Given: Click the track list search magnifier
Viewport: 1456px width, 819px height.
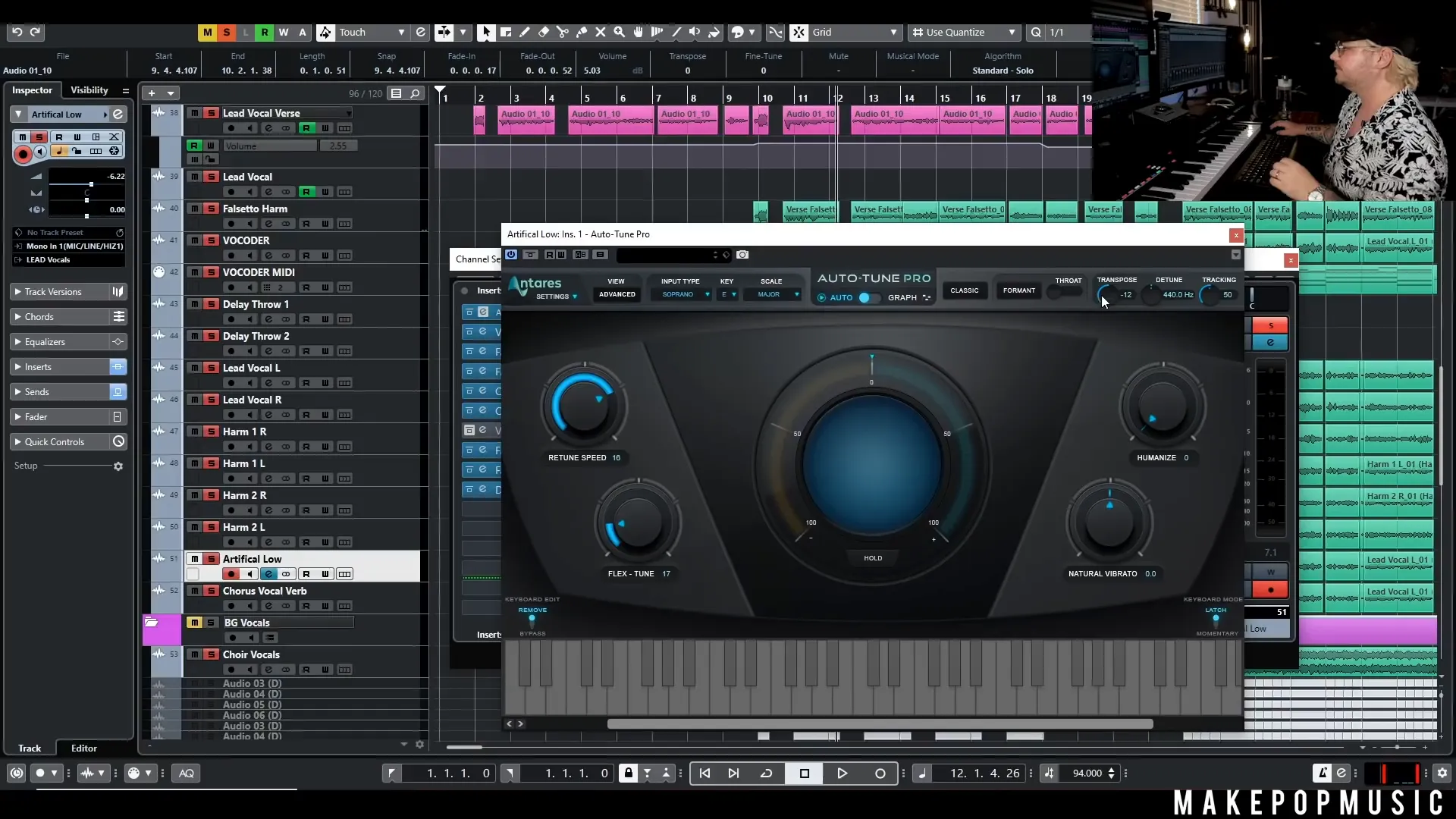Looking at the screenshot, I should 415,93.
